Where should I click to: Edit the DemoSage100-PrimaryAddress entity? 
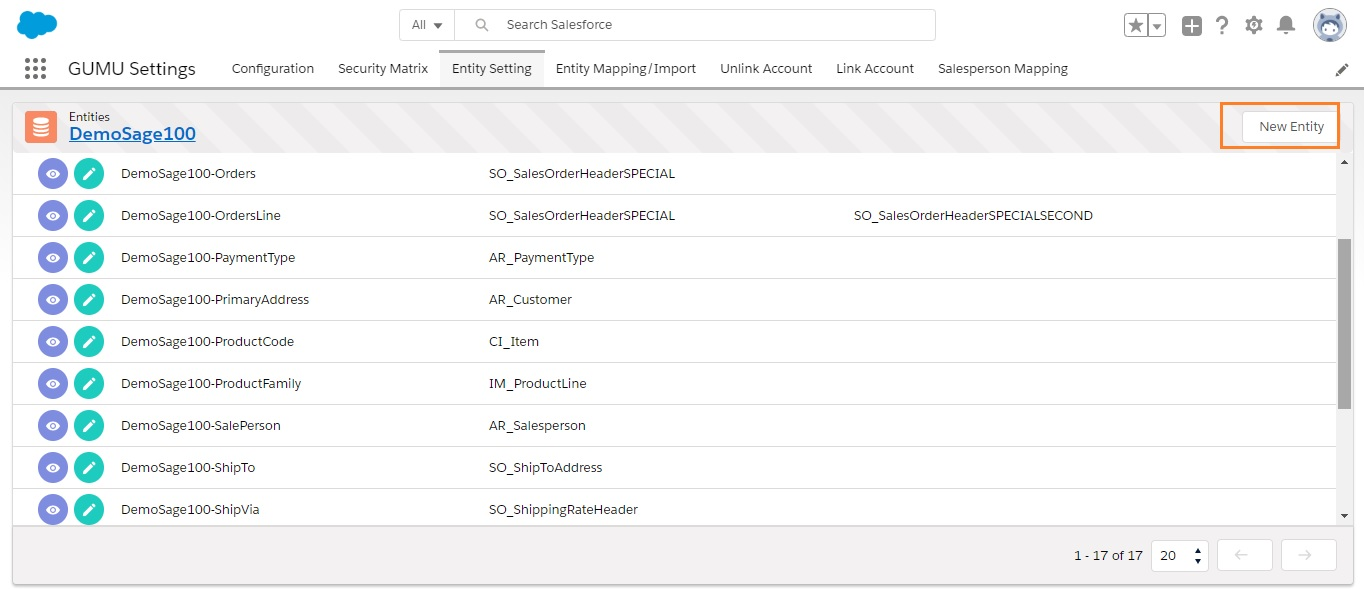click(89, 300)
